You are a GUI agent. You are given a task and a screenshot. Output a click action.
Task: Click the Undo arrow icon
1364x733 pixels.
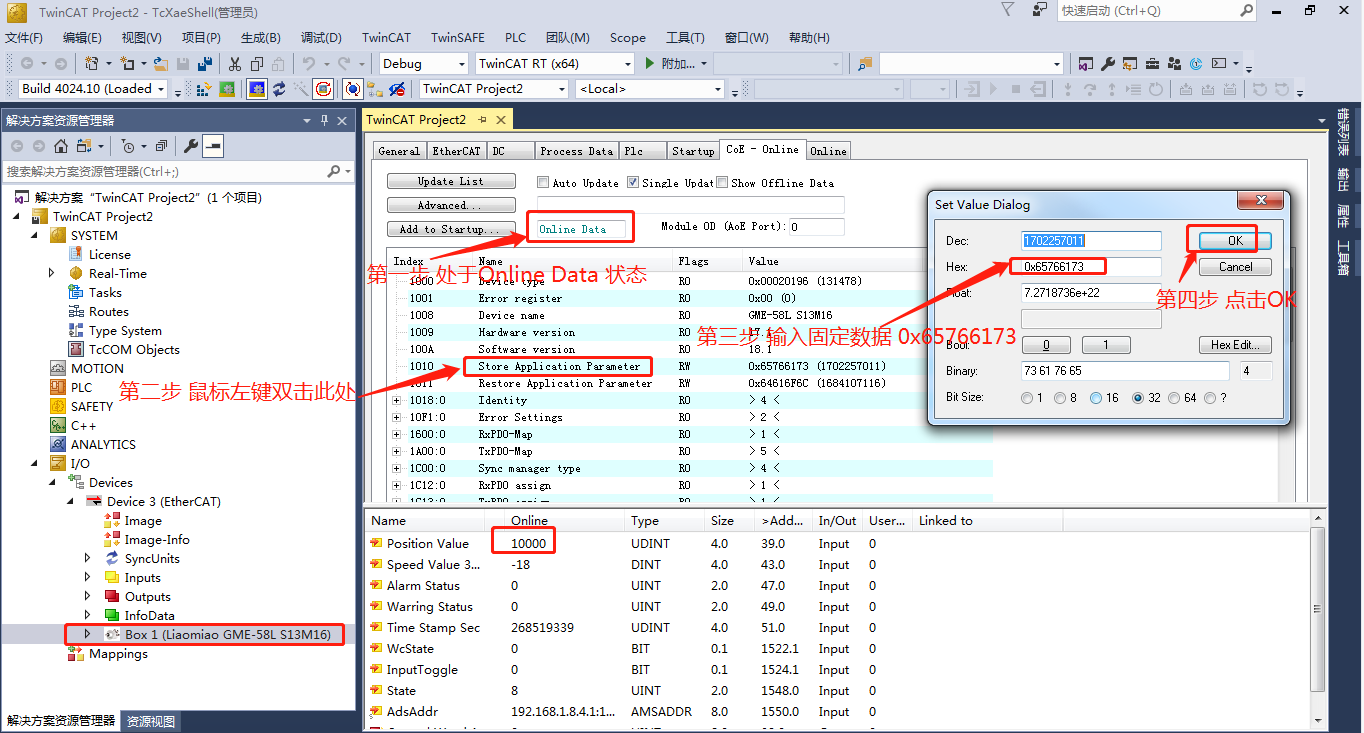pyautogui.click(x=309, y=64)
